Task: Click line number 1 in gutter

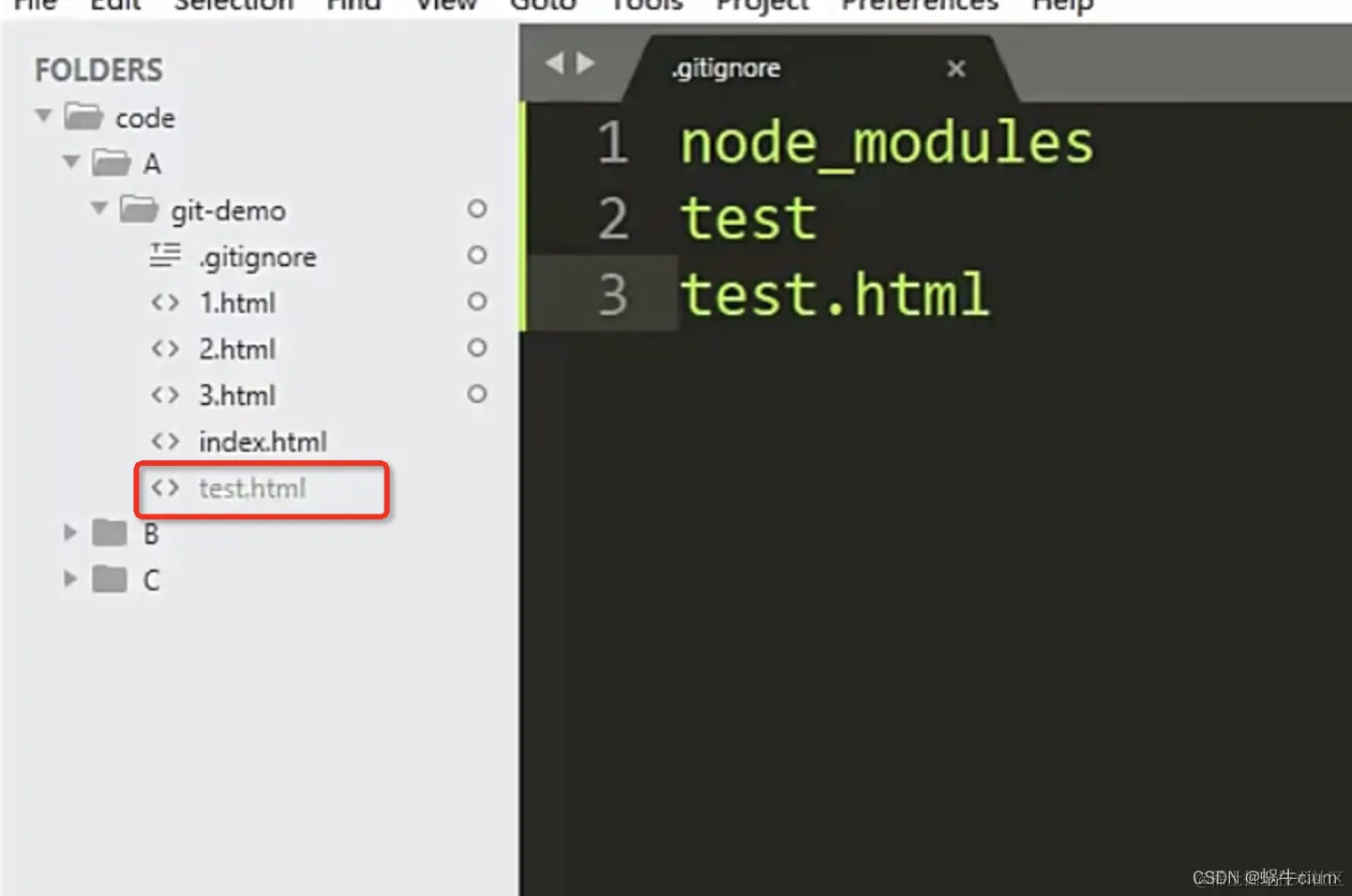Action: (612, 142)
